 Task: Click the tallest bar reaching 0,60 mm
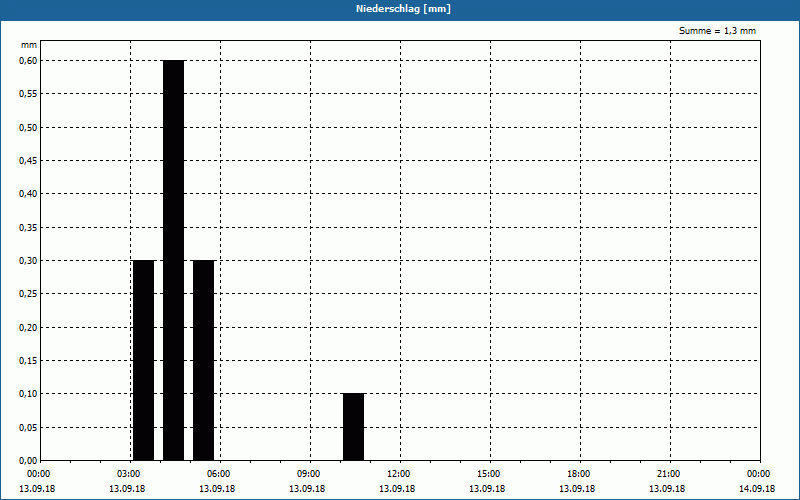click(173, 260)
